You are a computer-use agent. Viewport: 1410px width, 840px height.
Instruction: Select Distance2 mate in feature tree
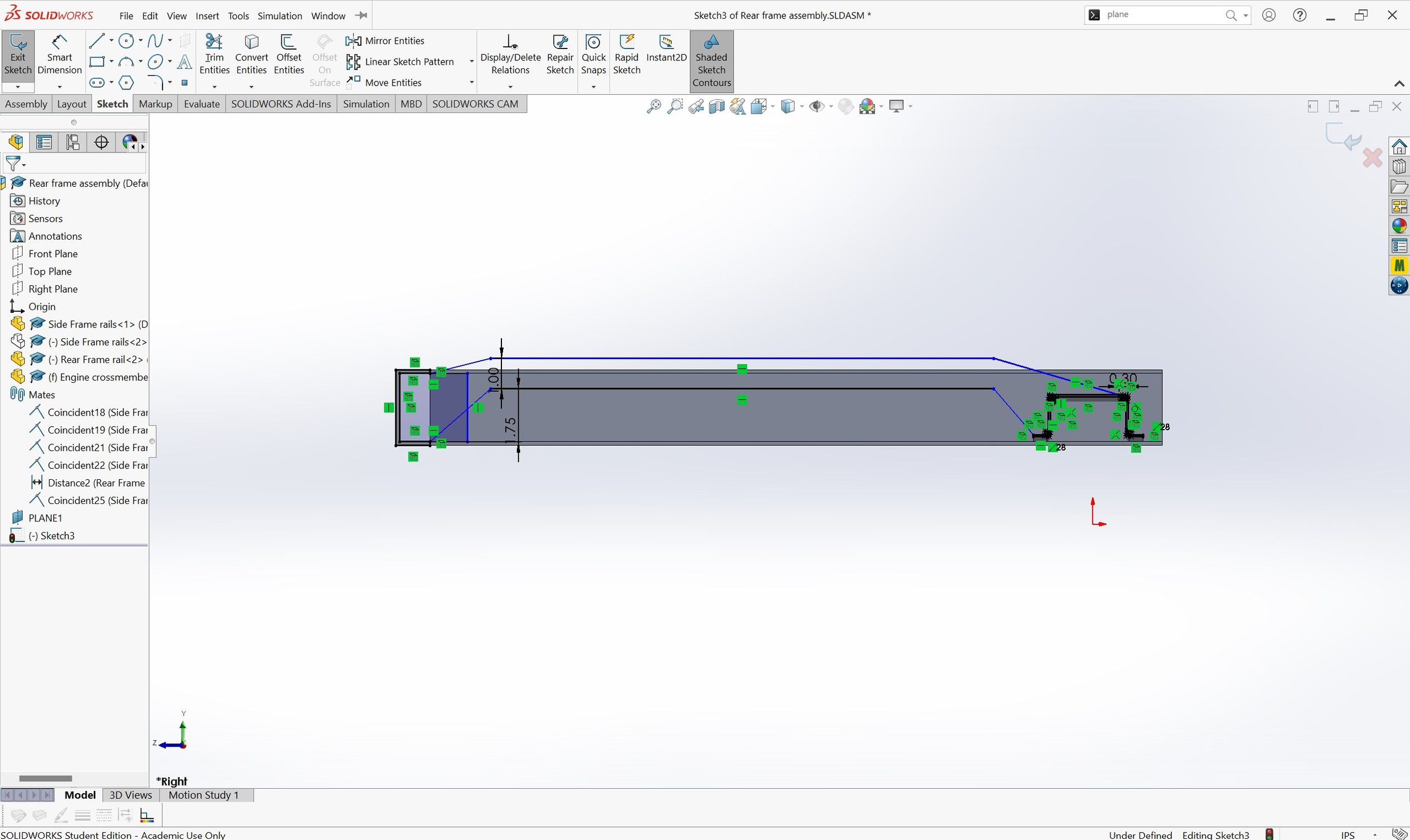(x=88, y=483)
